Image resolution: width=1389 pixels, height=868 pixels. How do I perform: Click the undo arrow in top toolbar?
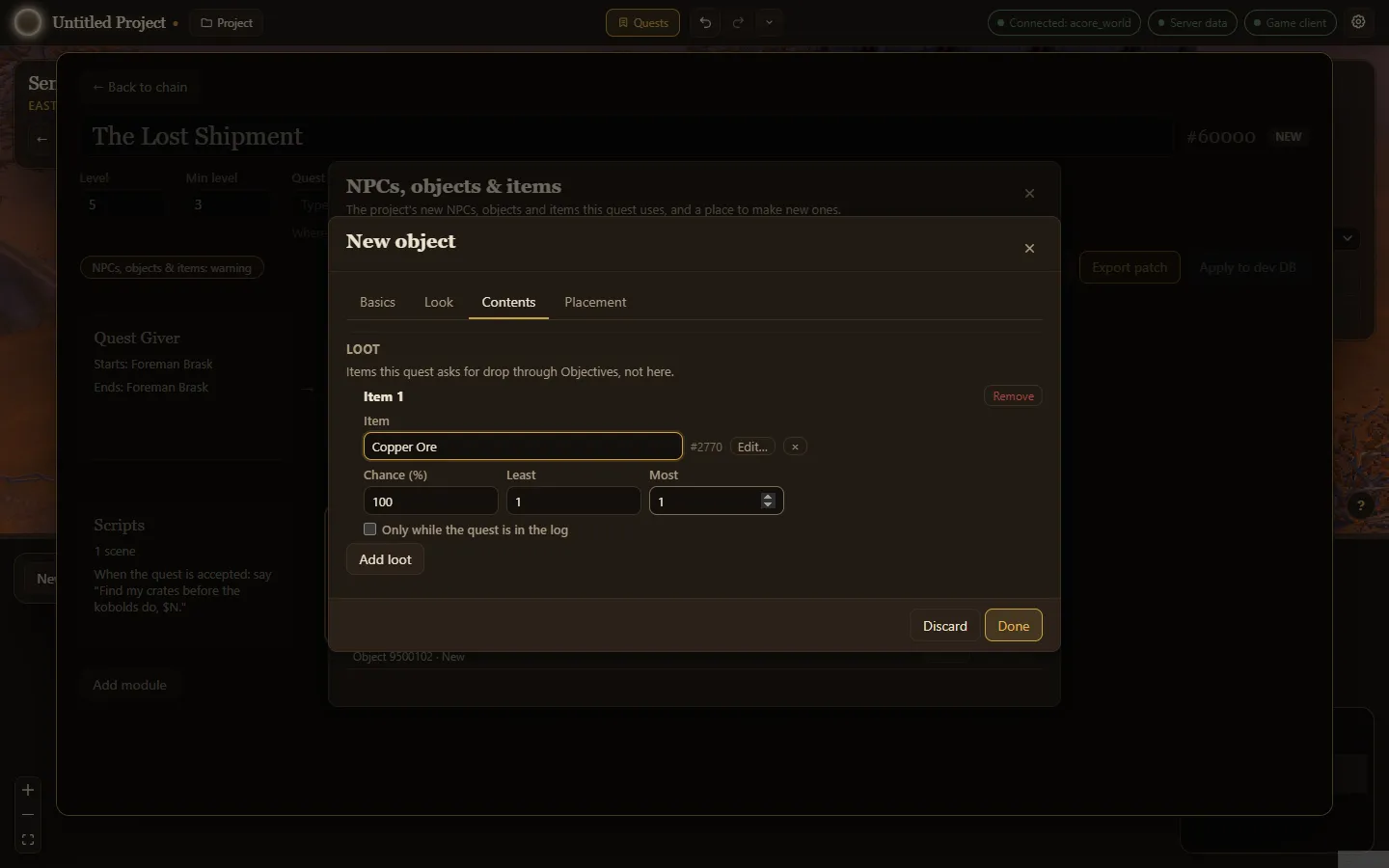coord(706,22)
